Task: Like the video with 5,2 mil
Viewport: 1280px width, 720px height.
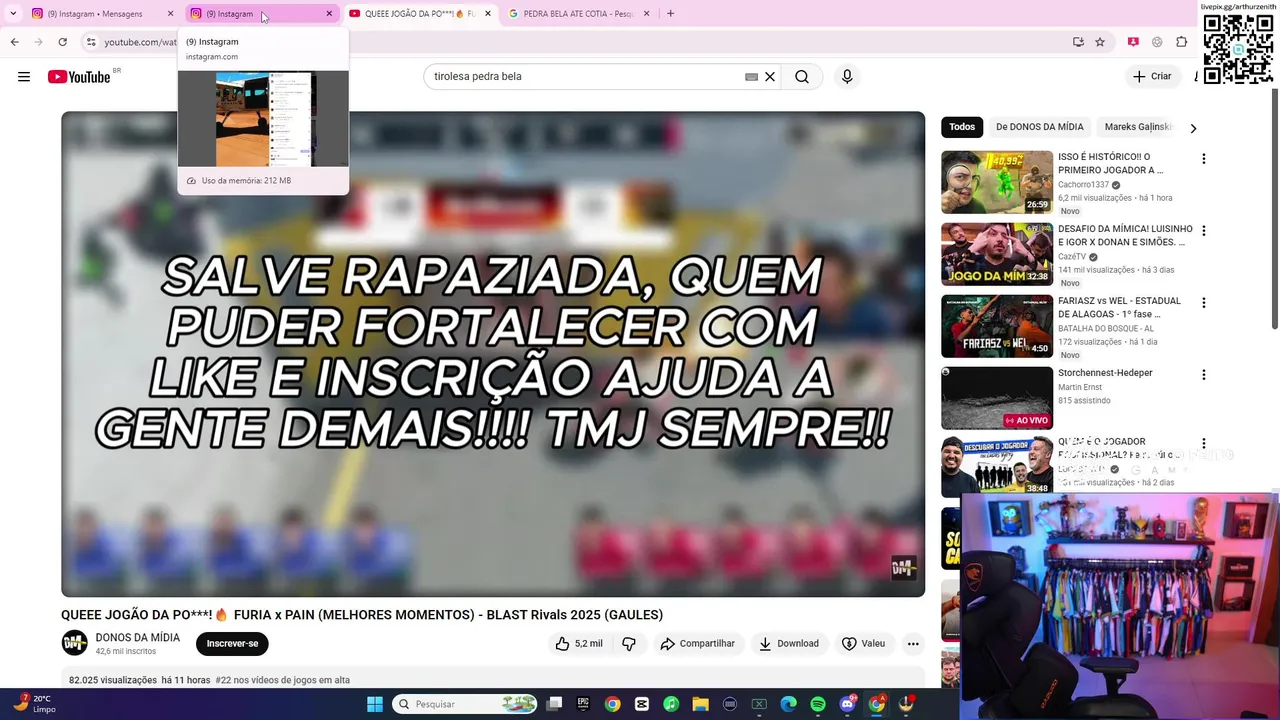Action: [578, 644]
